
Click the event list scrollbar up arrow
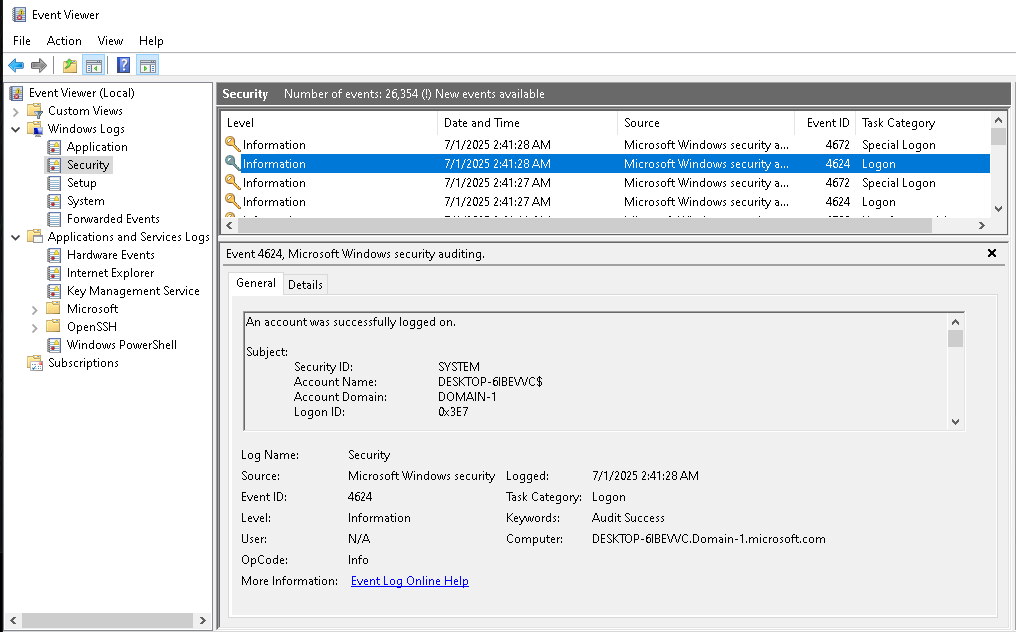[x=998, y=121]
